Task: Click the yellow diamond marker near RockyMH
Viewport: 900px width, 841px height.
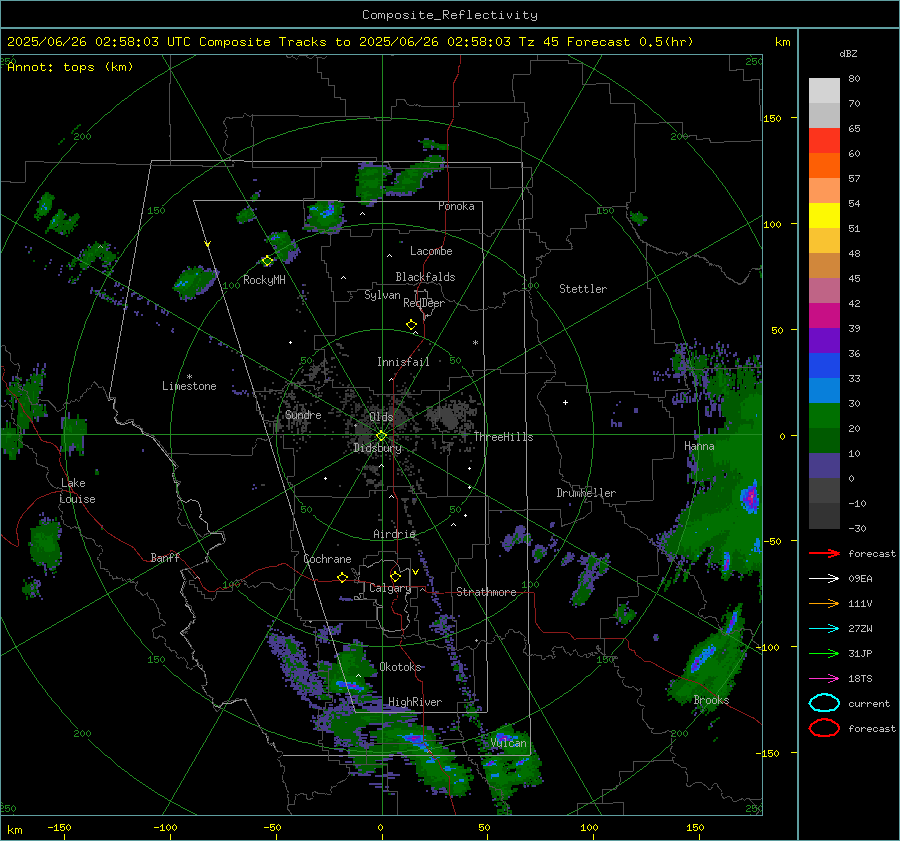Action: 267,261
